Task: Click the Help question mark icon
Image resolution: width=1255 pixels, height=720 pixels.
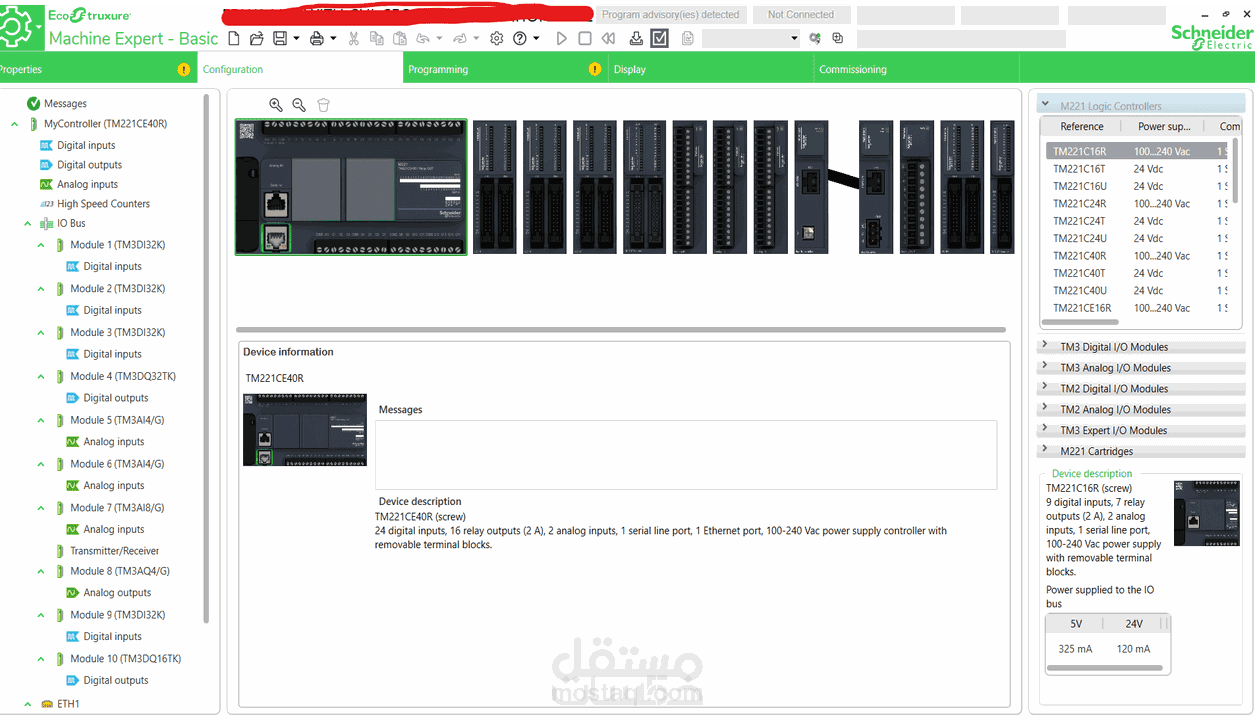Action: (x=520, y=38)
